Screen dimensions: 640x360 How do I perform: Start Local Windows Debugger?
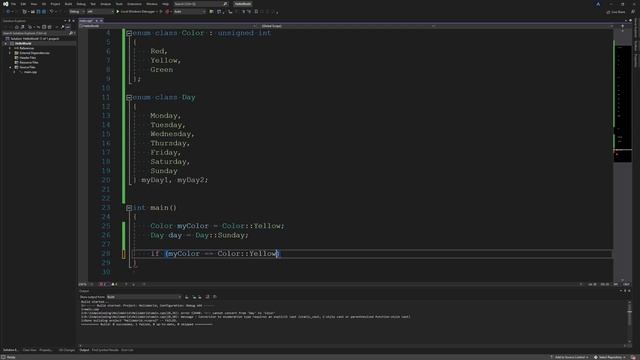point(137,12)
